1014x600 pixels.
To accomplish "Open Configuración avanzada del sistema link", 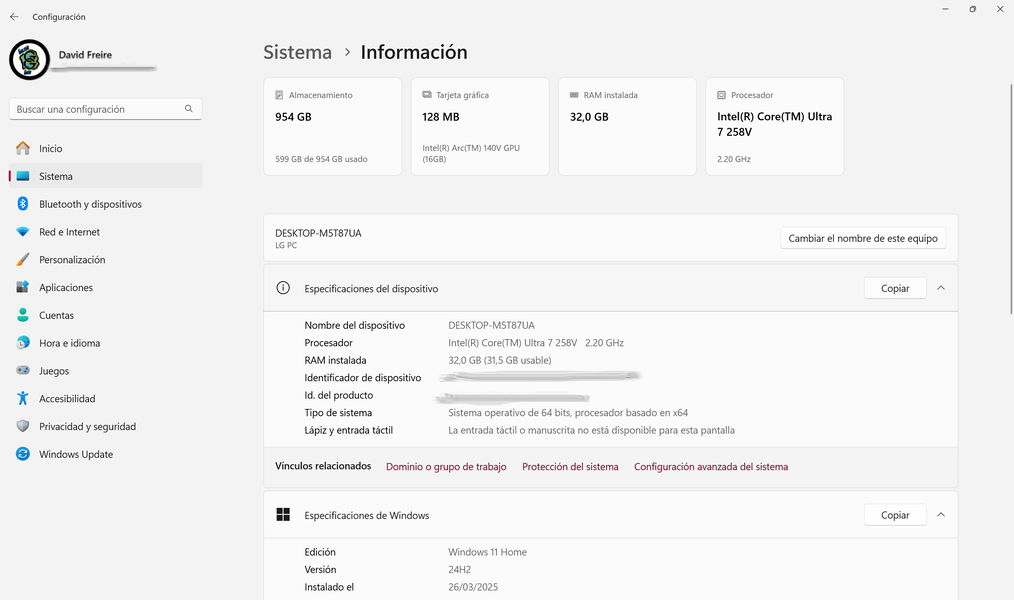I will point(711,467).
